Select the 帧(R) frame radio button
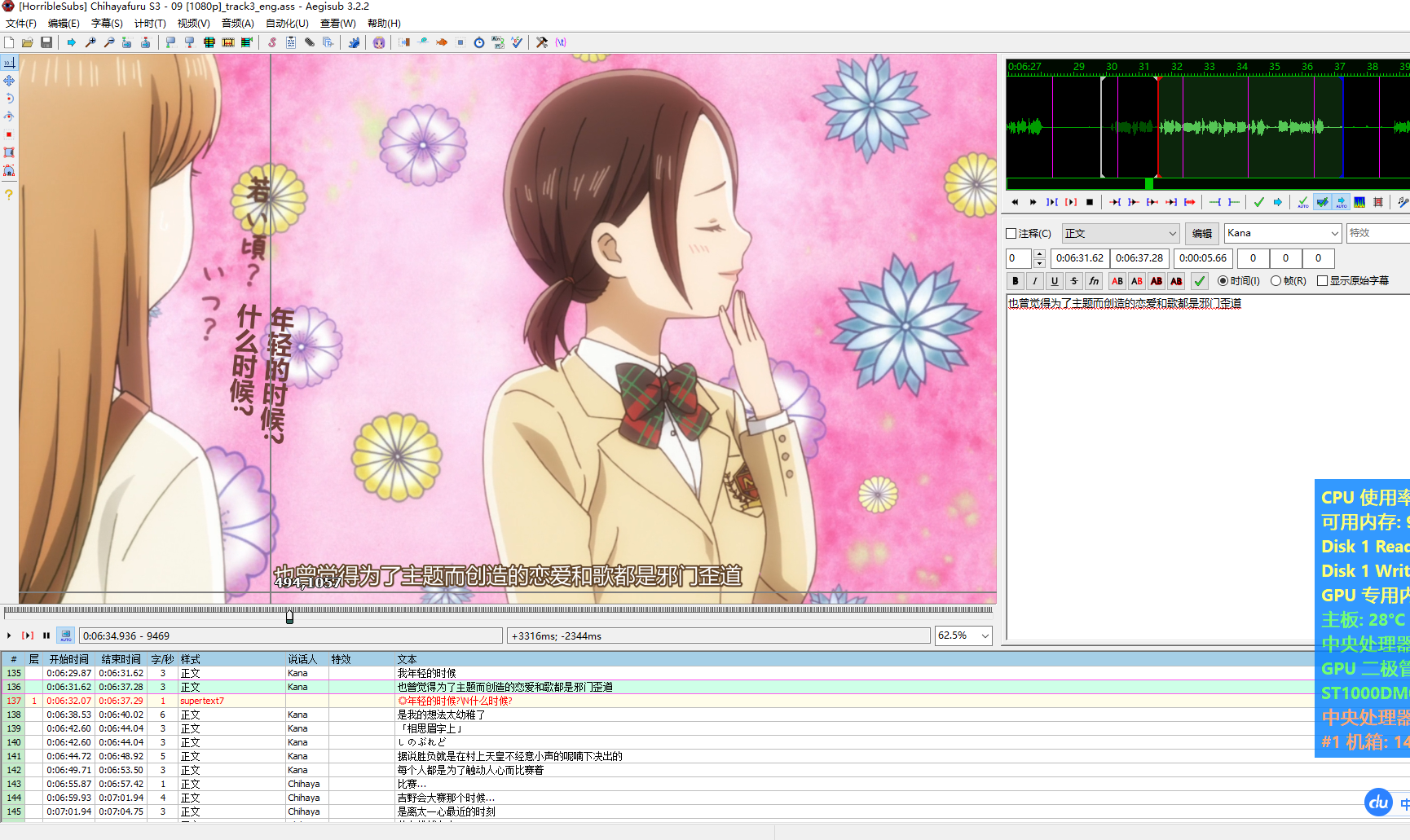Image resolution: width=1410 pixels, height=840 pixels. pyautogui.click(x=1276, y=281)
